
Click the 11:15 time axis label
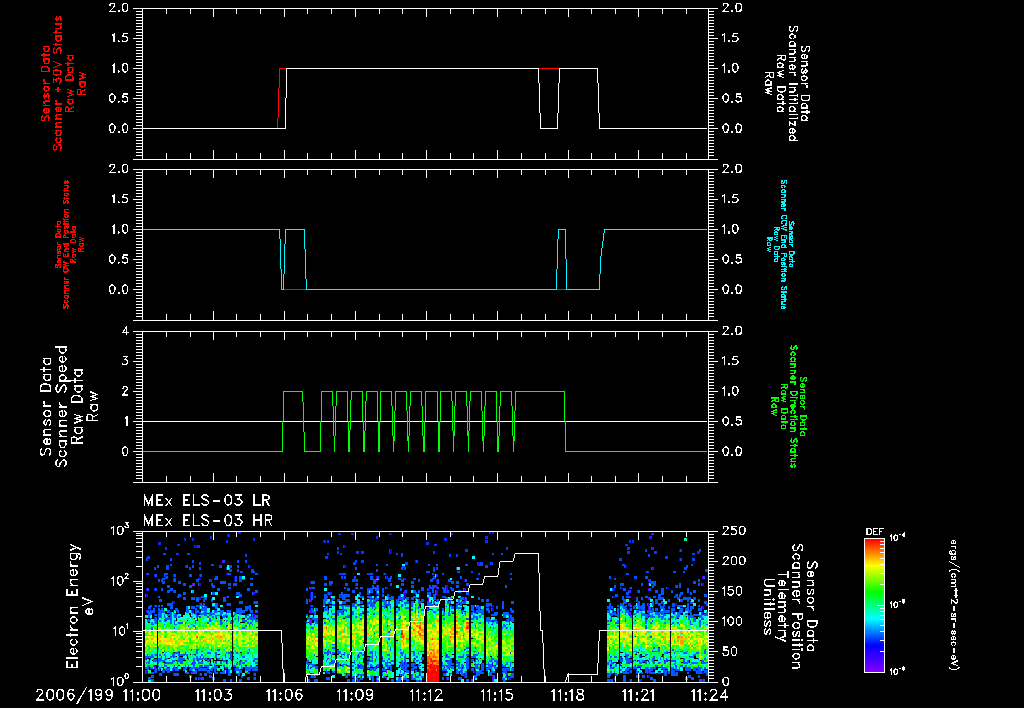[x=497, y=695]
